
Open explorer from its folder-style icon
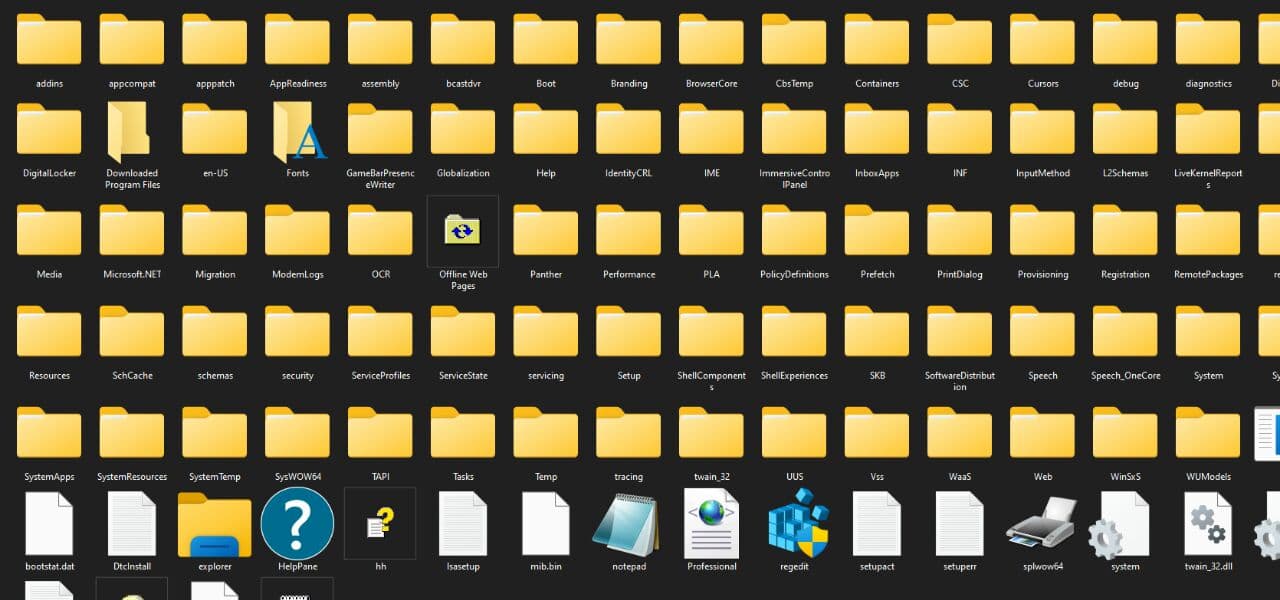coord(214,523)
